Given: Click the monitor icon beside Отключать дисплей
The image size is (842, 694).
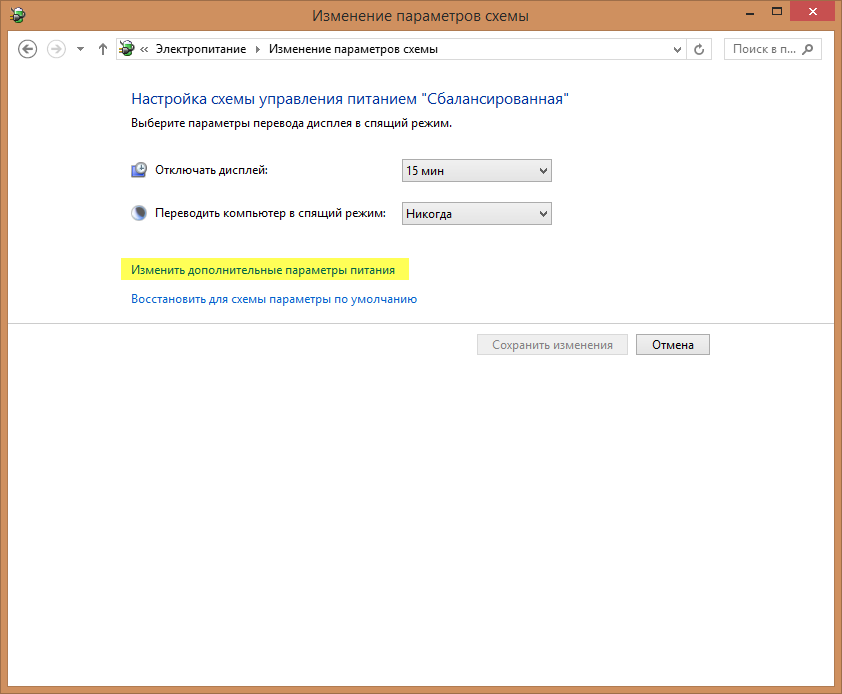Looking at the screenshot, I should (140, 170).
